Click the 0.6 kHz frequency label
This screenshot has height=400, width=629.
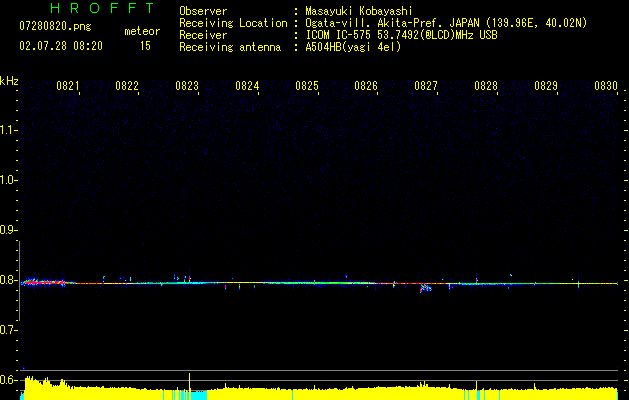pos(8,380)
